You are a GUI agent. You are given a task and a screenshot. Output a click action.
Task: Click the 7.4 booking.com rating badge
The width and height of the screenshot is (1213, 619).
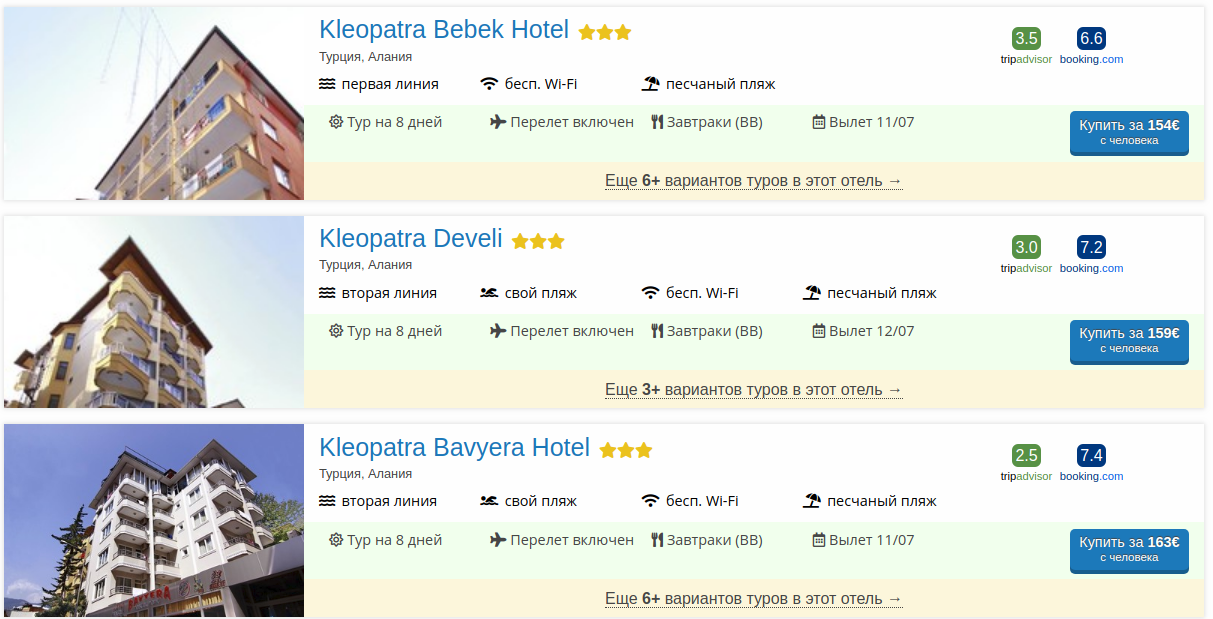click(x=1091, y=456)
